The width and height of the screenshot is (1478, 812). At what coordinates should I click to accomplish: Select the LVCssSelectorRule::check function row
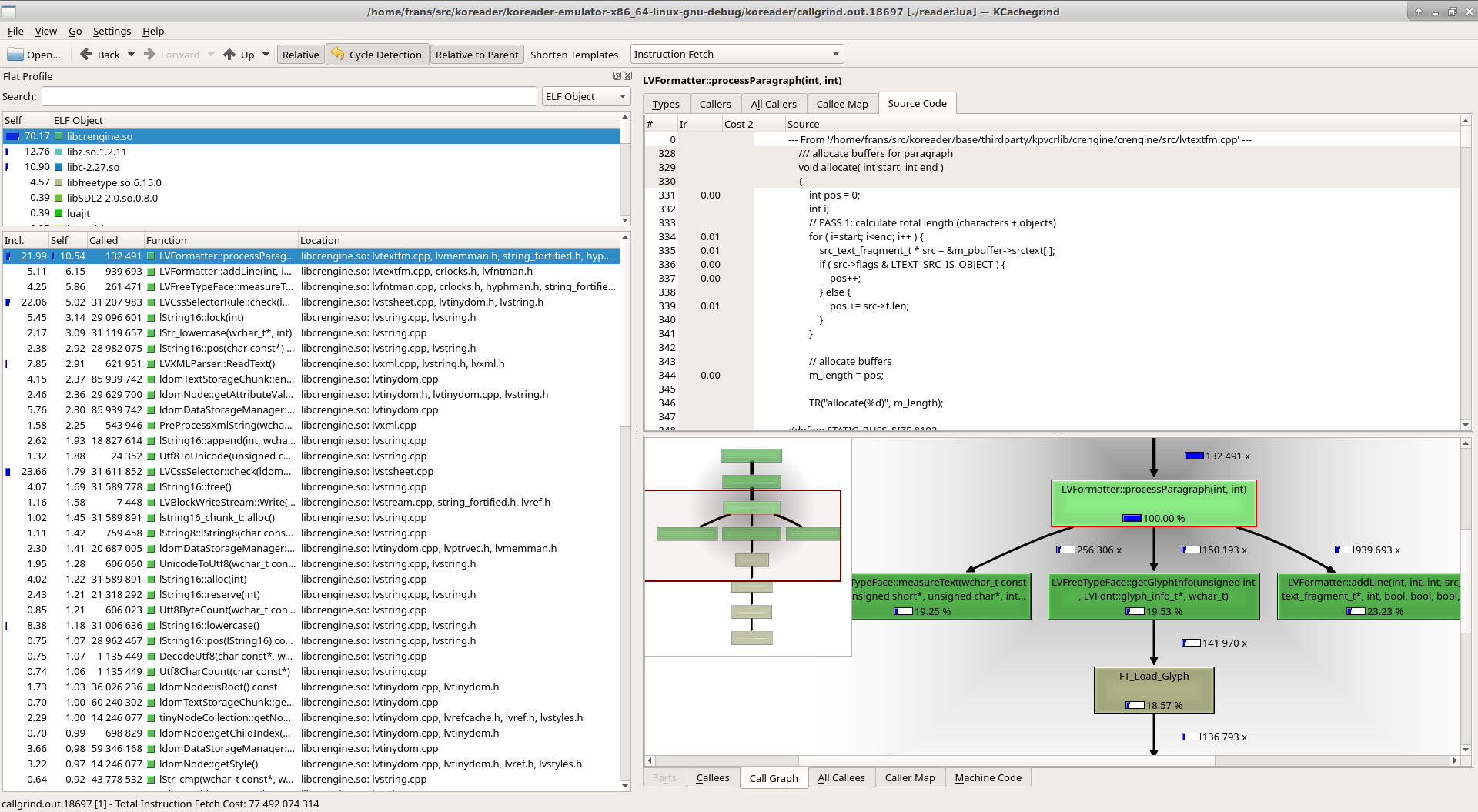311,302
